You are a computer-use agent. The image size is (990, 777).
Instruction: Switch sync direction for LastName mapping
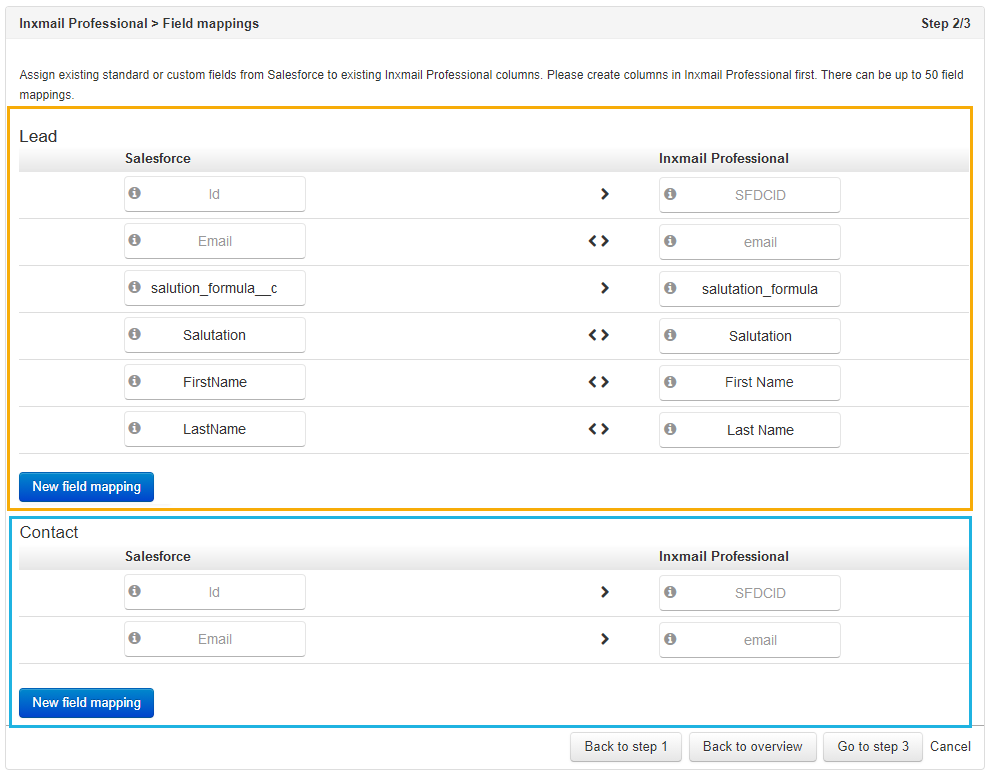click(x=599, y=429)
